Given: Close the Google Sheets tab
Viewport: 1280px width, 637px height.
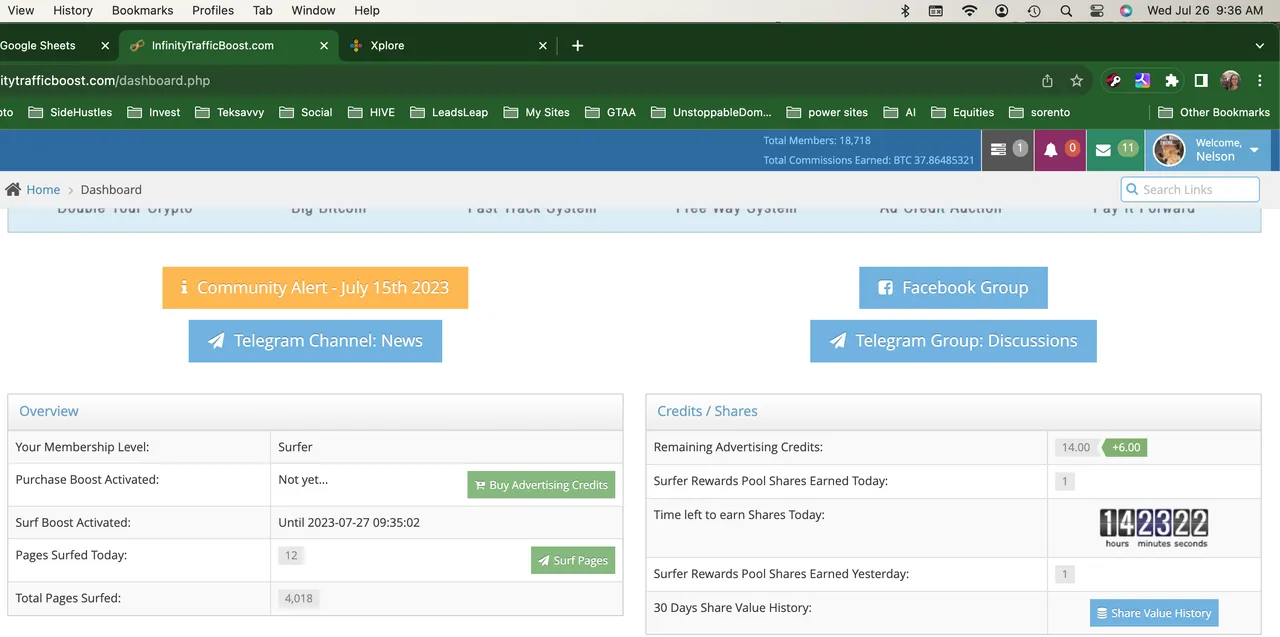Looking at the screenshot, I should [x=105, y=45].
